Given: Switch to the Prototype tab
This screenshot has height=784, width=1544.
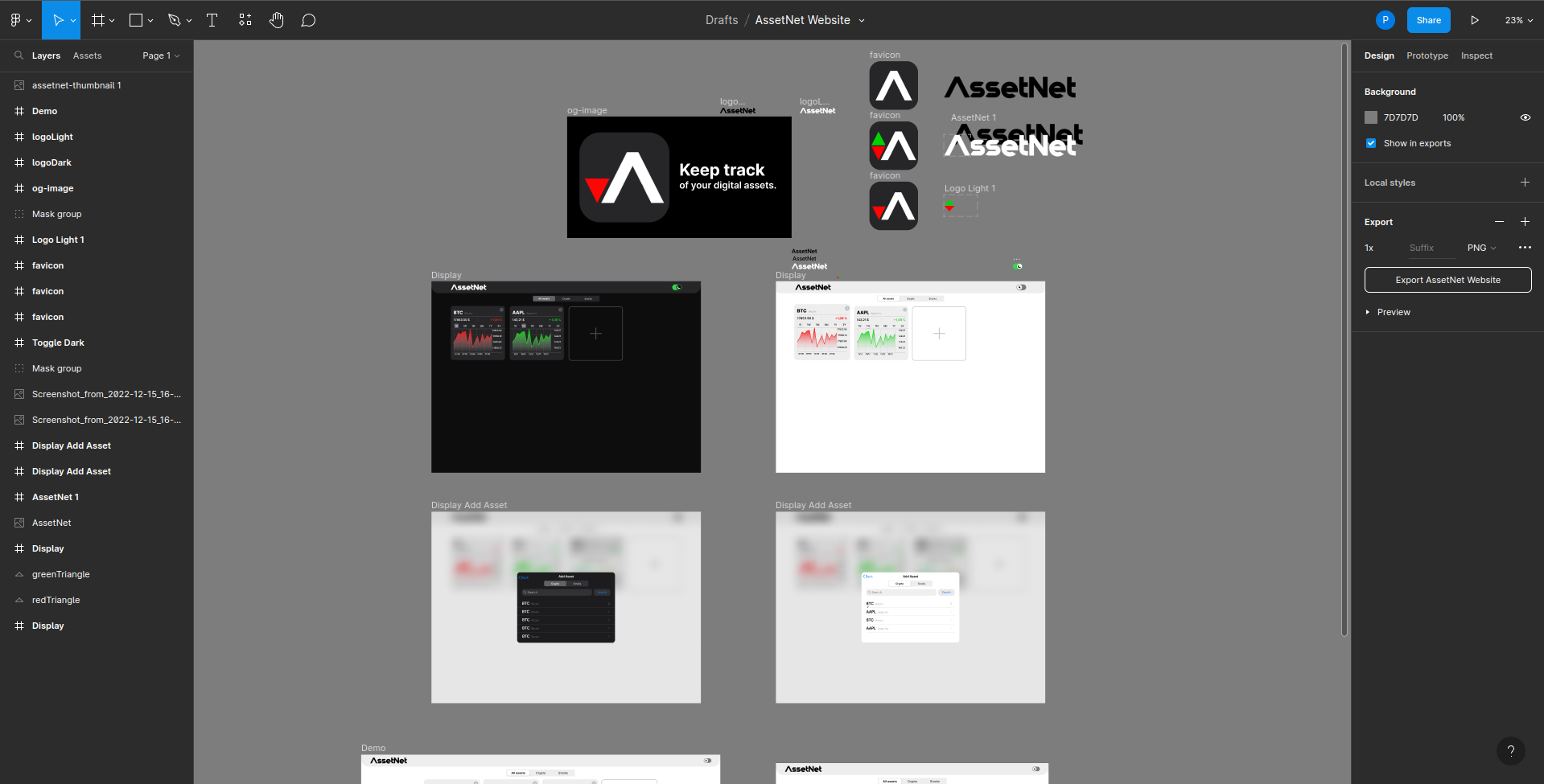Looking at the screenshot, I should [x=1427, y=55].
